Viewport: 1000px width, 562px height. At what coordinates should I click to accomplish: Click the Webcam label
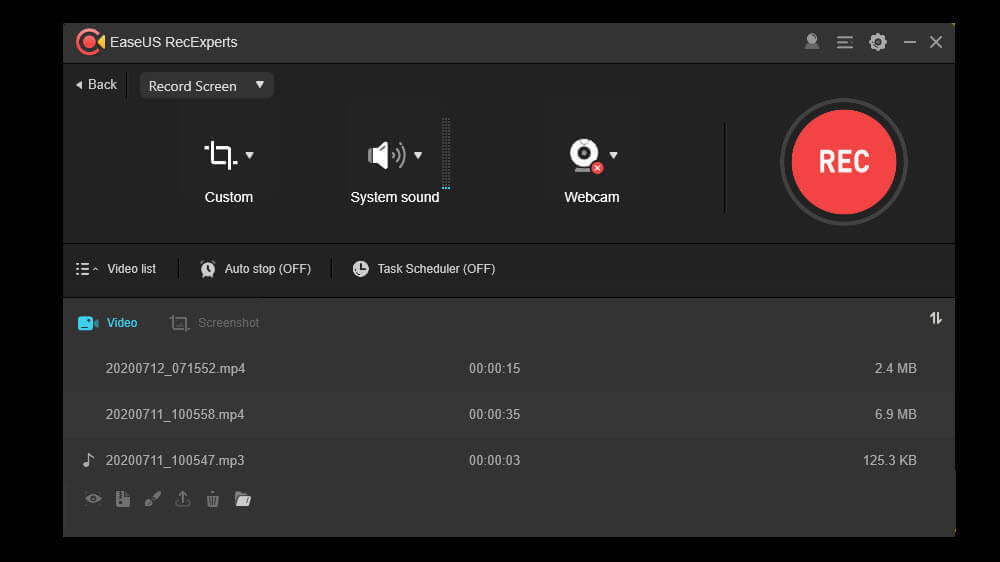[x=592, y=197]
